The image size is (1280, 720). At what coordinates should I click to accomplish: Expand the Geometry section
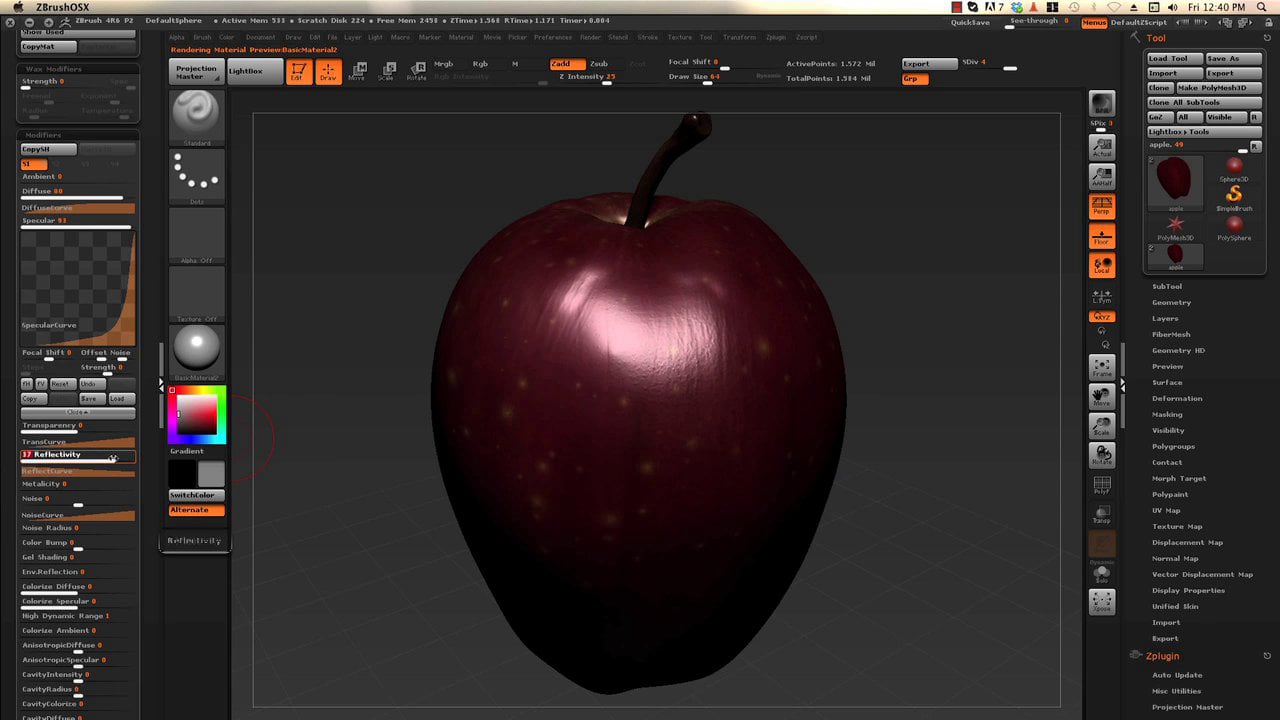[x=1171, y=303]
